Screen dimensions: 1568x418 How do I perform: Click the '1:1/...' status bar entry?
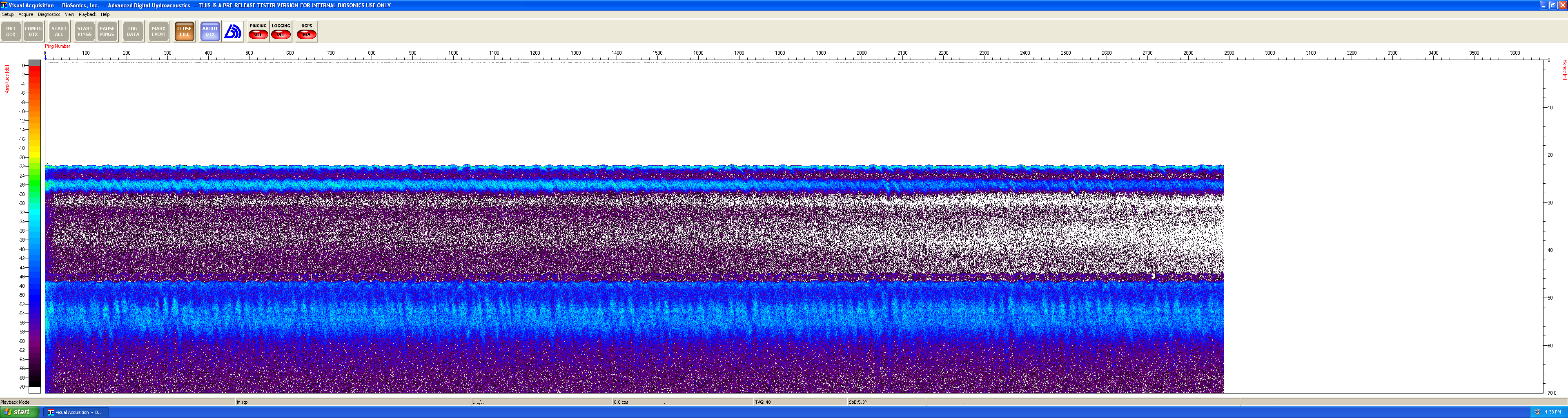479,402
